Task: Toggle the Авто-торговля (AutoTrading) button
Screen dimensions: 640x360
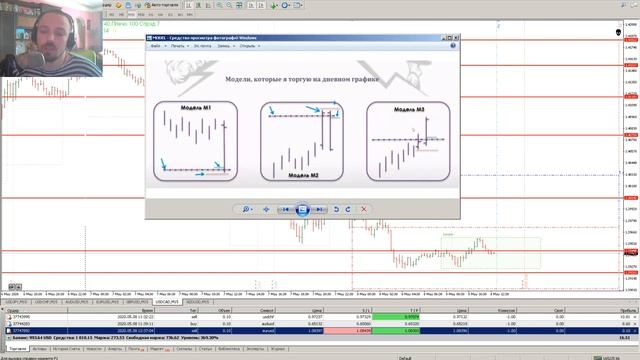Action: tap(162, 5)
